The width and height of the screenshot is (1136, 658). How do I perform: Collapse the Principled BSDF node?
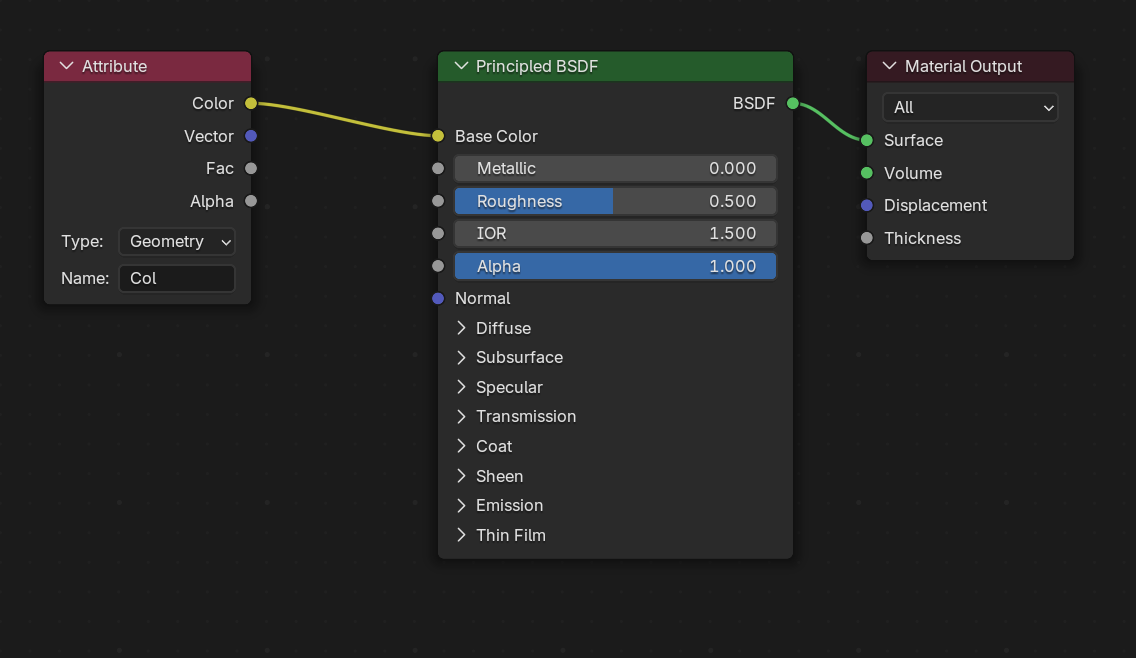(x=461, y=66)
